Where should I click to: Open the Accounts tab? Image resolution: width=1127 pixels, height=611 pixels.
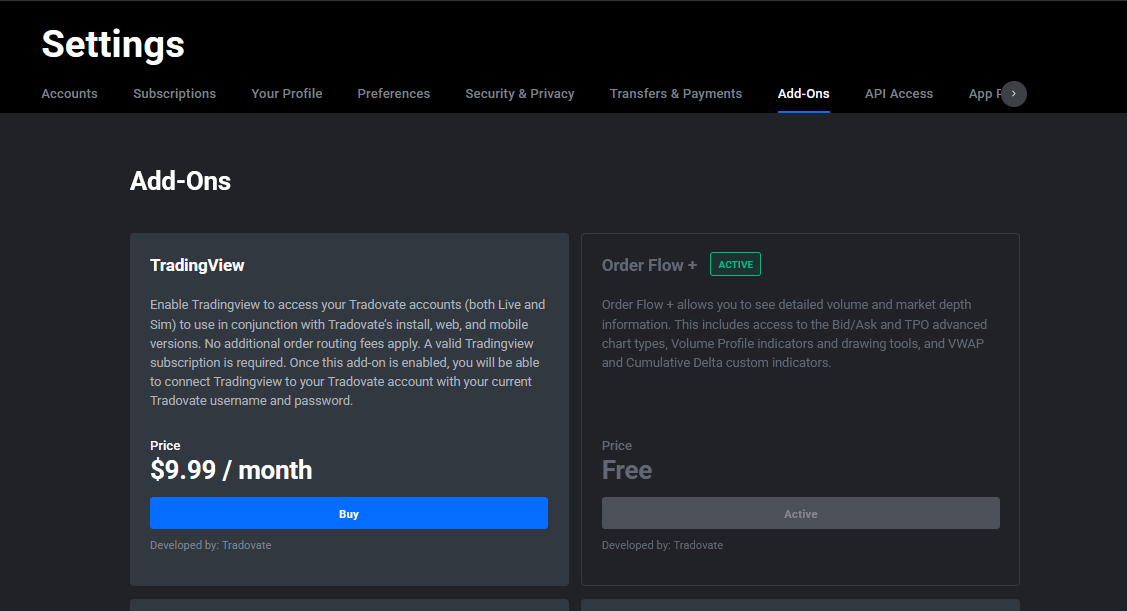69,93
